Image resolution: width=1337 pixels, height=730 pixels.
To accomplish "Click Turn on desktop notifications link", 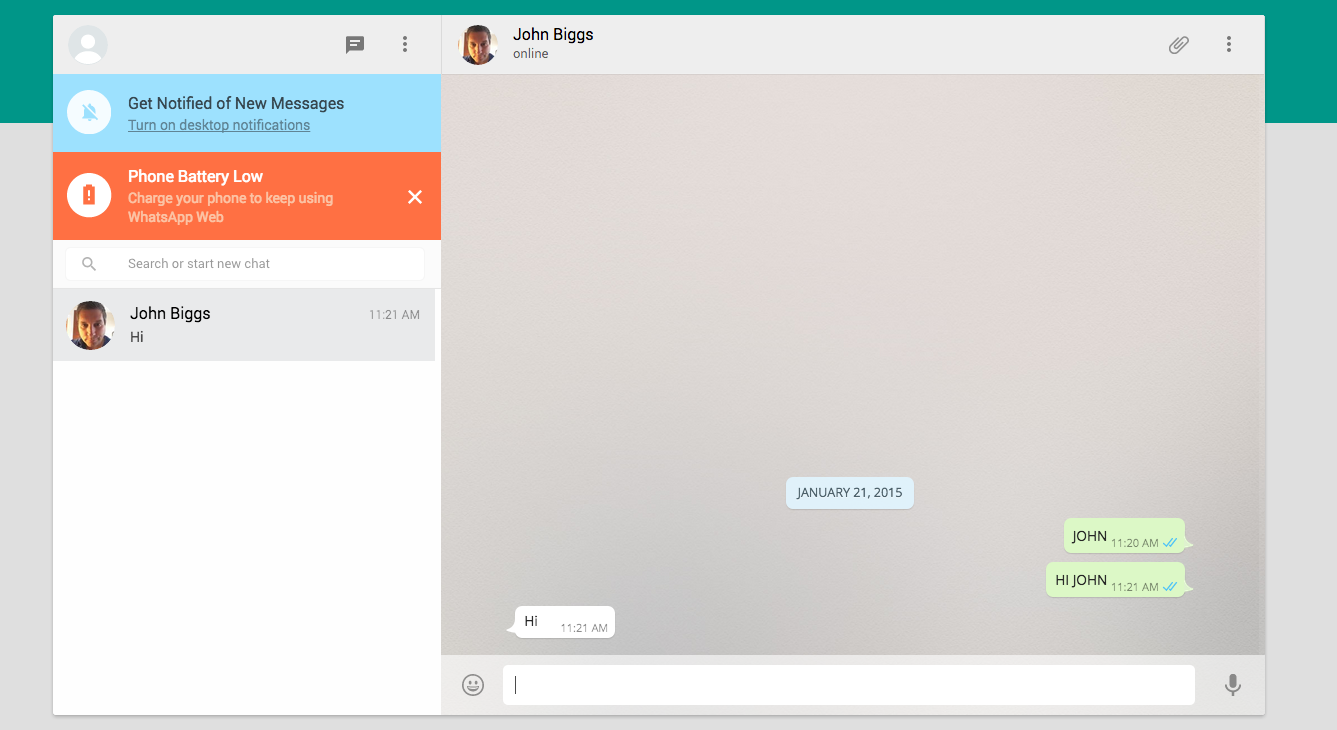I will tap(219, 125).
